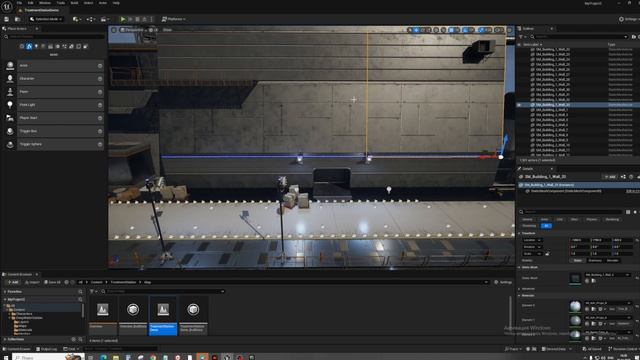Place the Point Light item
640x360 pixels.
click(x=54, y=105)
